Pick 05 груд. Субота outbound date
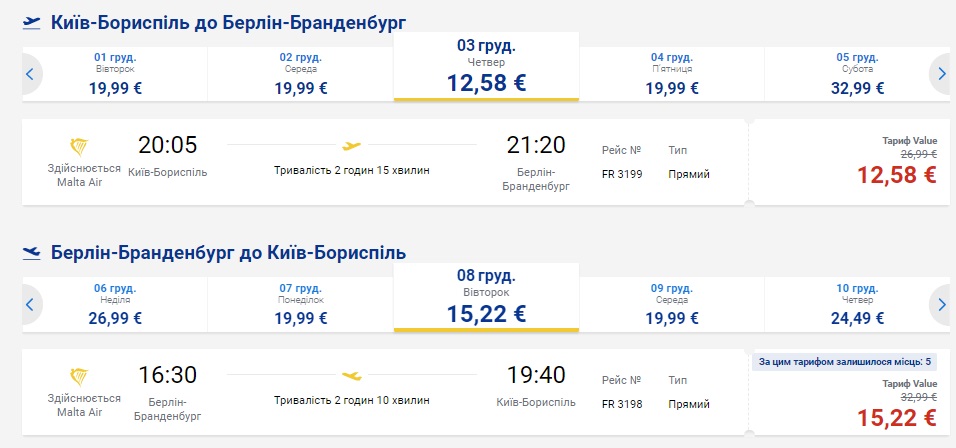This screenshot has width=956, height=448. pos(858,73)
